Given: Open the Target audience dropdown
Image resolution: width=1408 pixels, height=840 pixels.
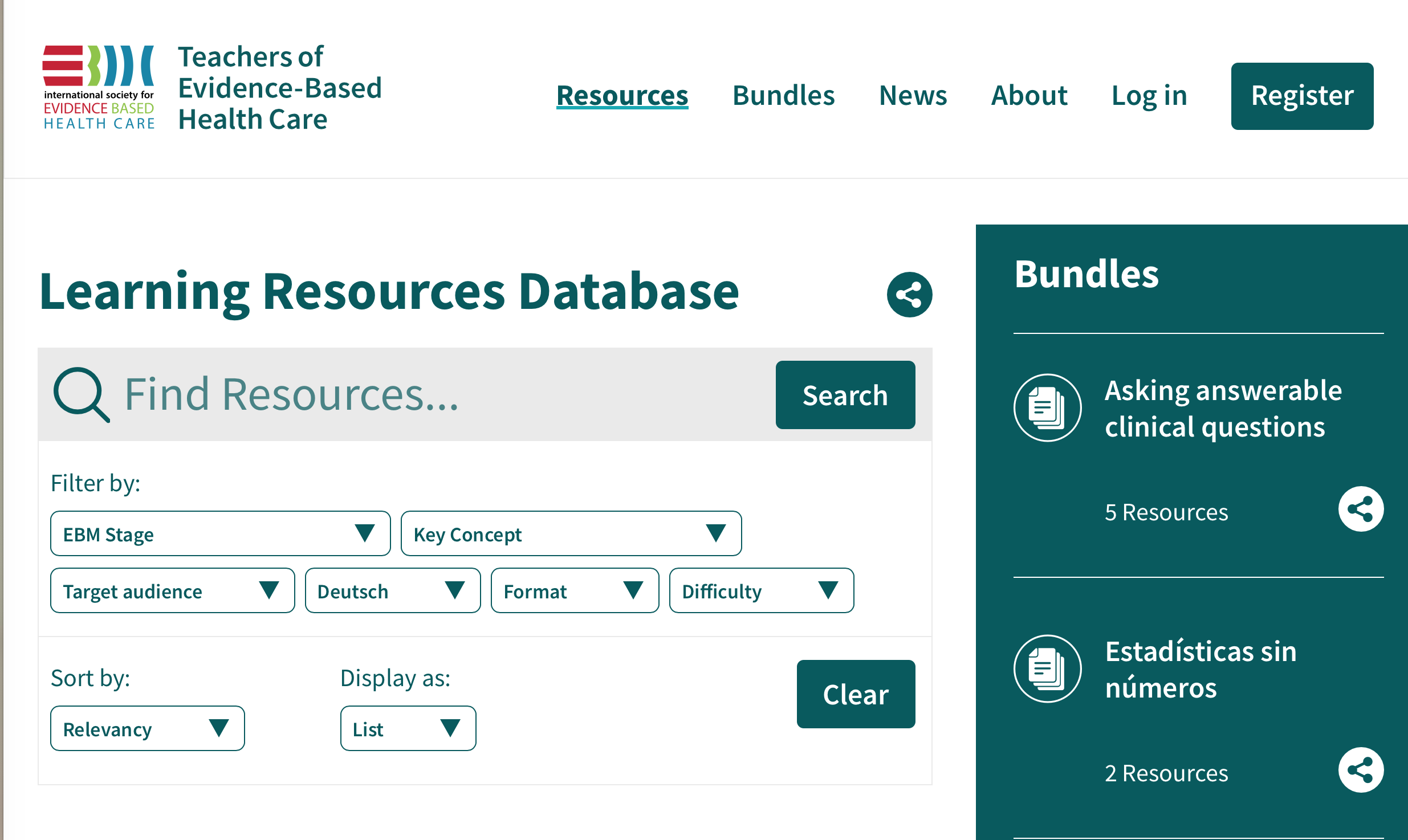Looking at the screenshot, I should click(x=172, y=590).
